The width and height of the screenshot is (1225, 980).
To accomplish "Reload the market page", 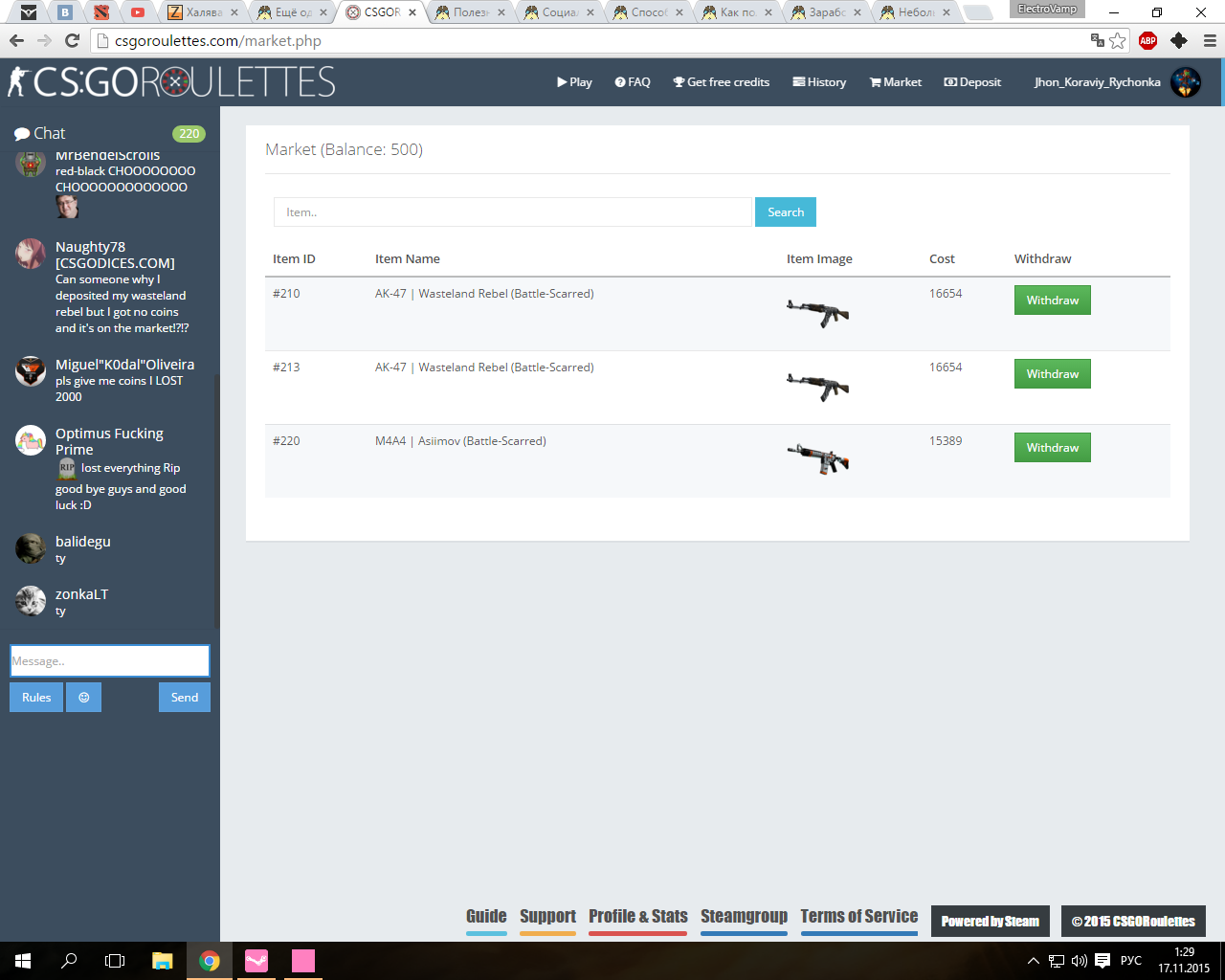I will 72,41.
